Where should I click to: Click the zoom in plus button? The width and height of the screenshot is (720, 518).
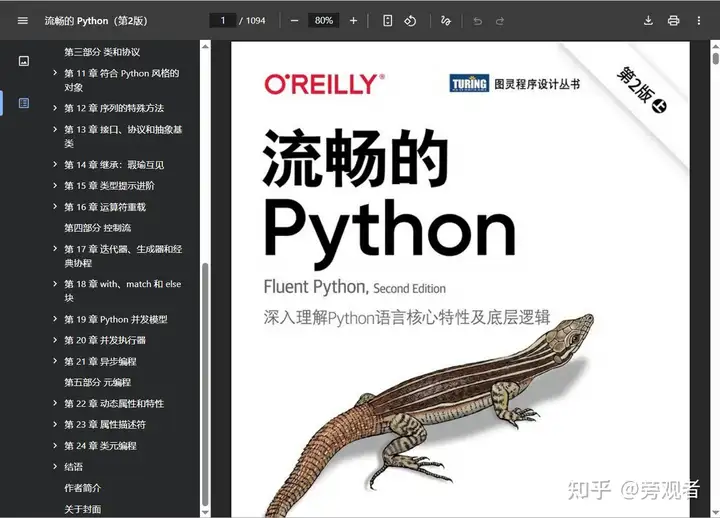click(x=353, y=20)
